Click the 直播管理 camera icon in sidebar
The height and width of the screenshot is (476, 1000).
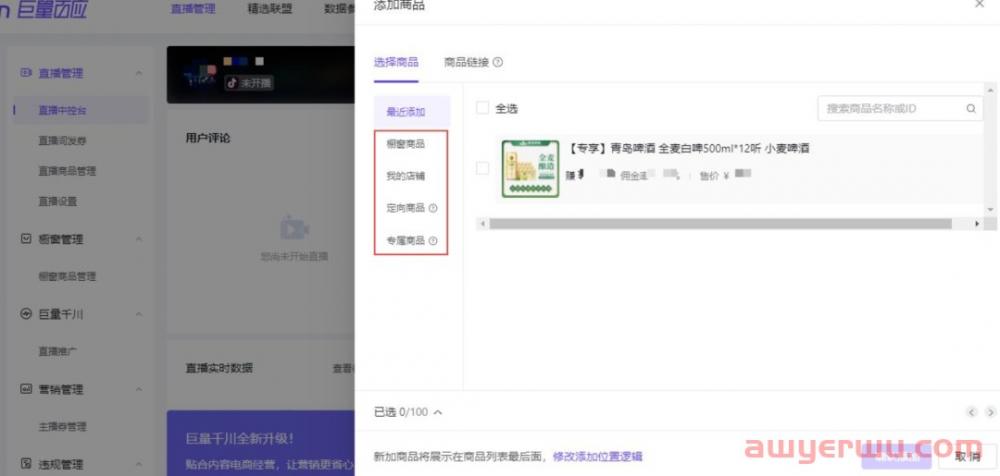click(x=26, y=73)
